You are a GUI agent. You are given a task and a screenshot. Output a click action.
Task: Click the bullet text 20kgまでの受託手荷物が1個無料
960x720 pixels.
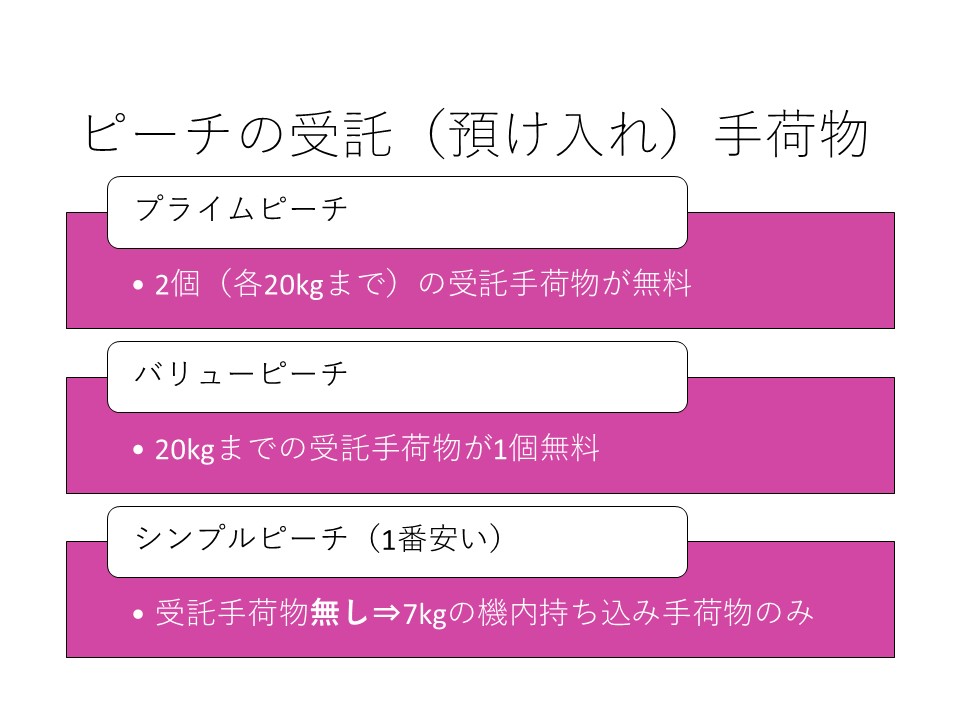point(377,448)
